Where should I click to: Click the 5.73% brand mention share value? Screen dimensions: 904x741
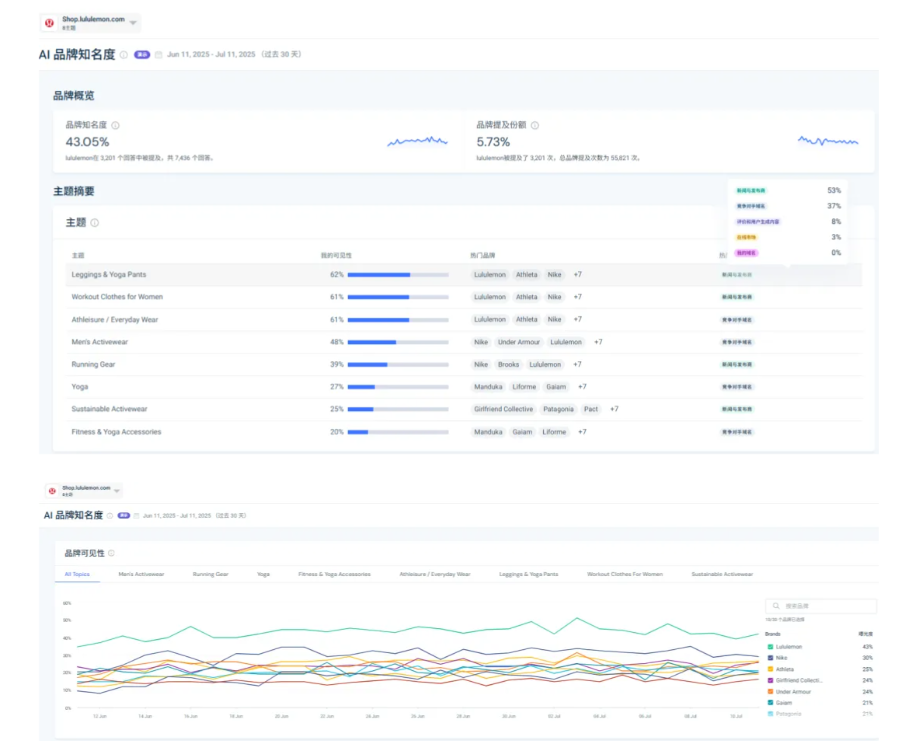point(493,142)
